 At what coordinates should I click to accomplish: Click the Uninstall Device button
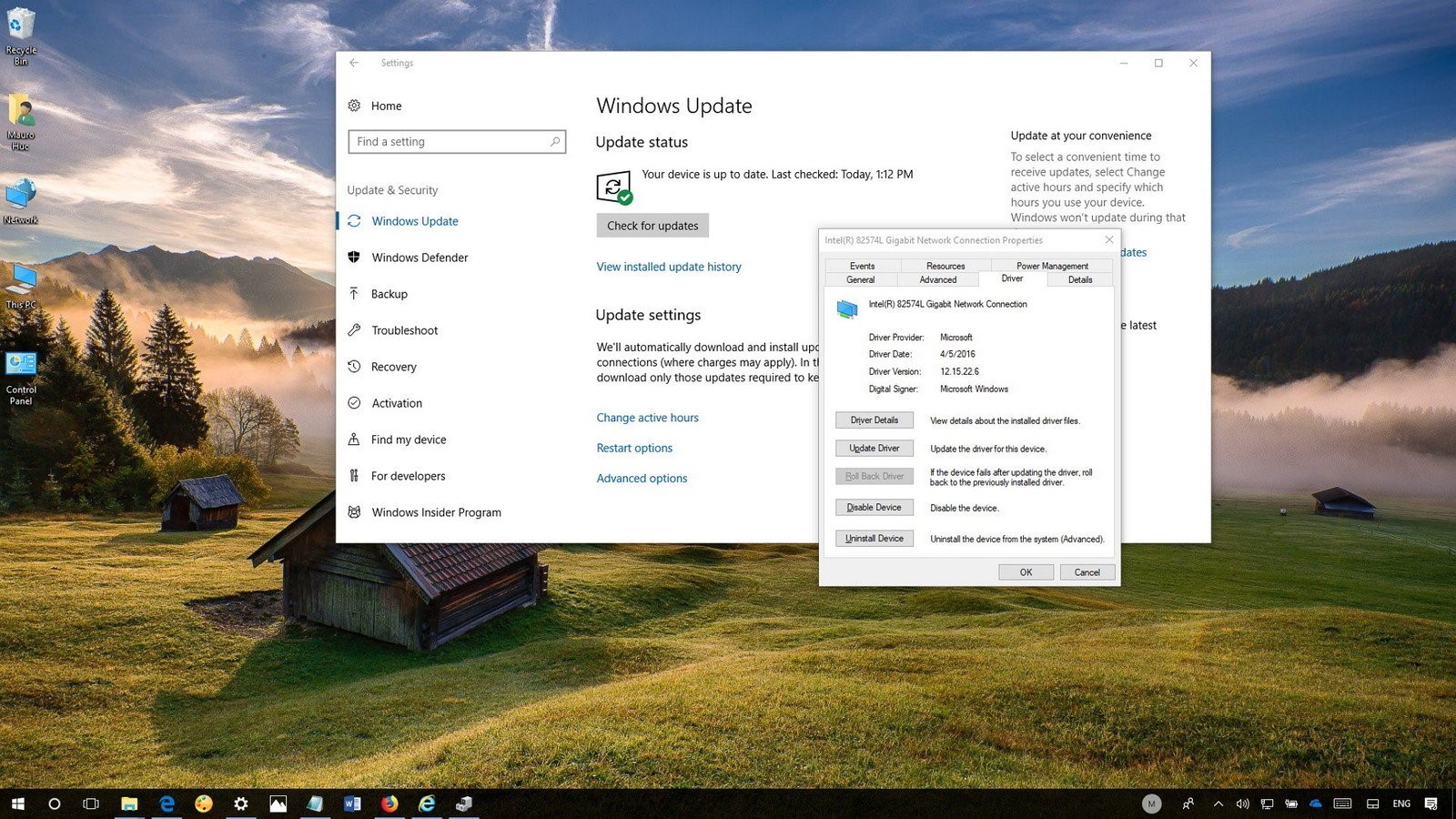tap(875, 539)
